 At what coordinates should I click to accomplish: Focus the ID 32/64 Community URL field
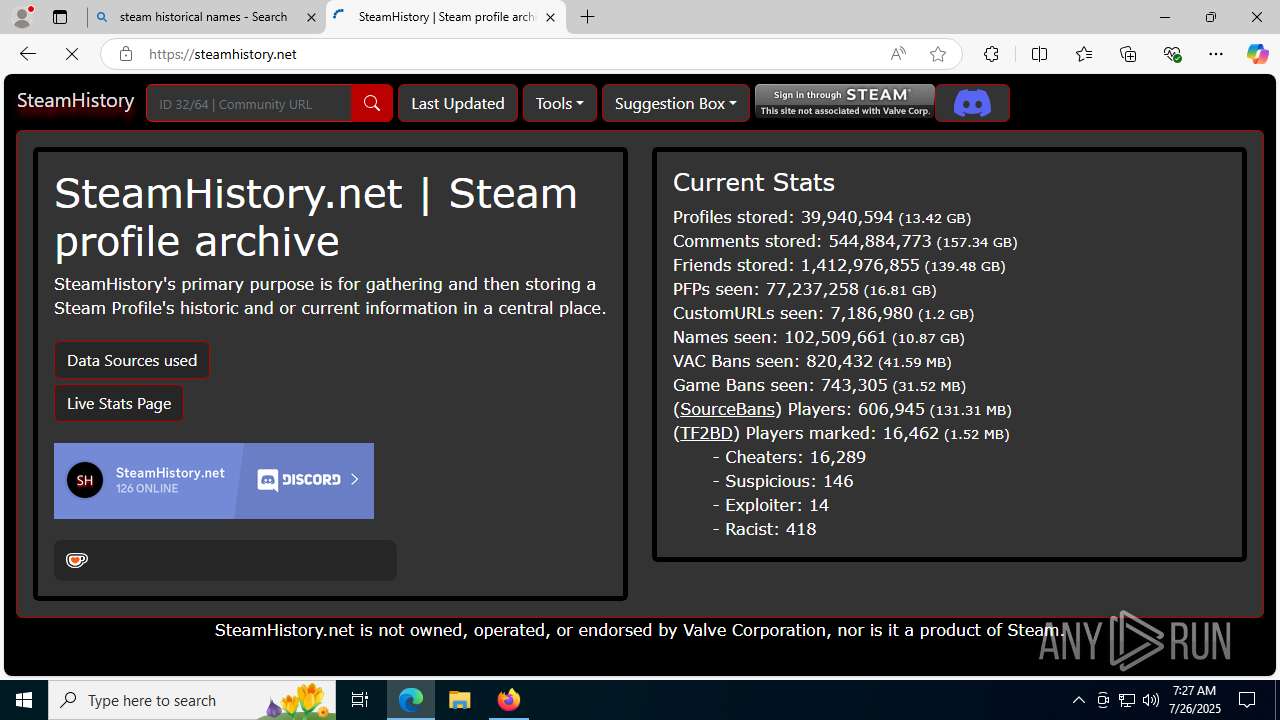(249, 103)
